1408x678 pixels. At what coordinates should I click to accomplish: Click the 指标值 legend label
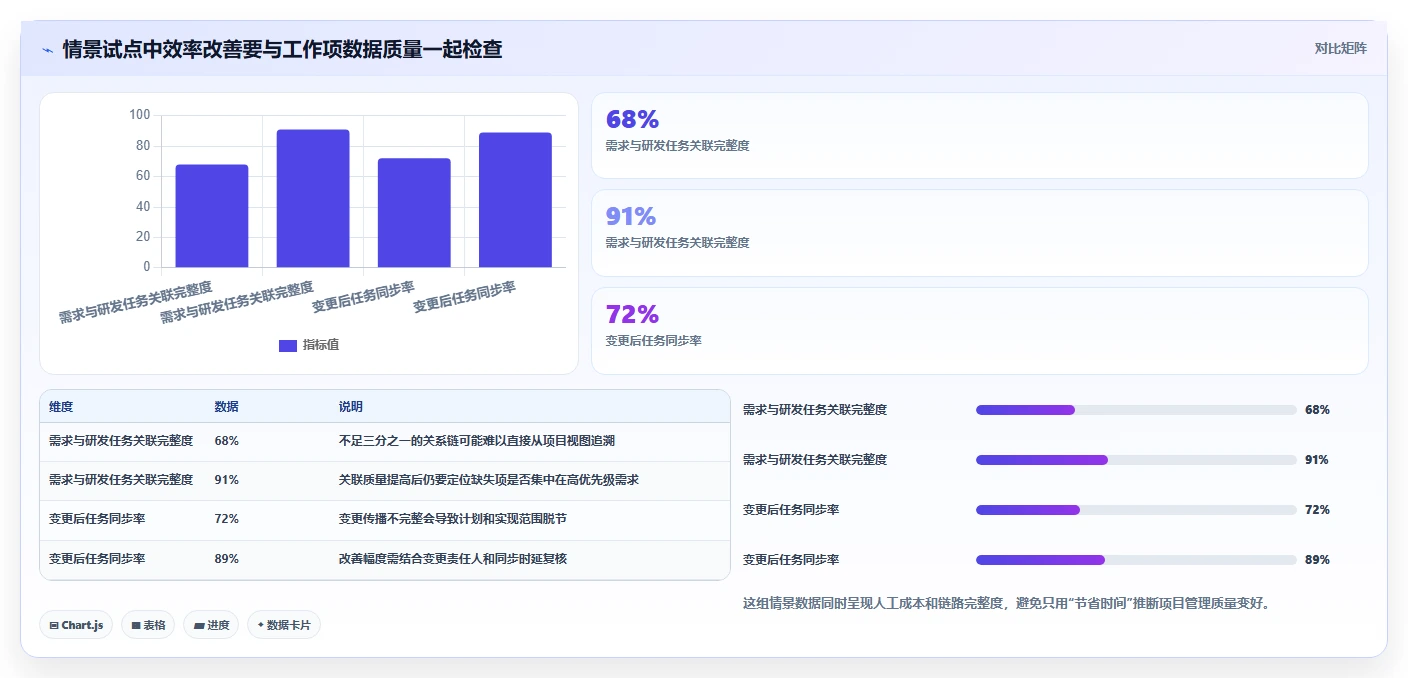point(321,345)
